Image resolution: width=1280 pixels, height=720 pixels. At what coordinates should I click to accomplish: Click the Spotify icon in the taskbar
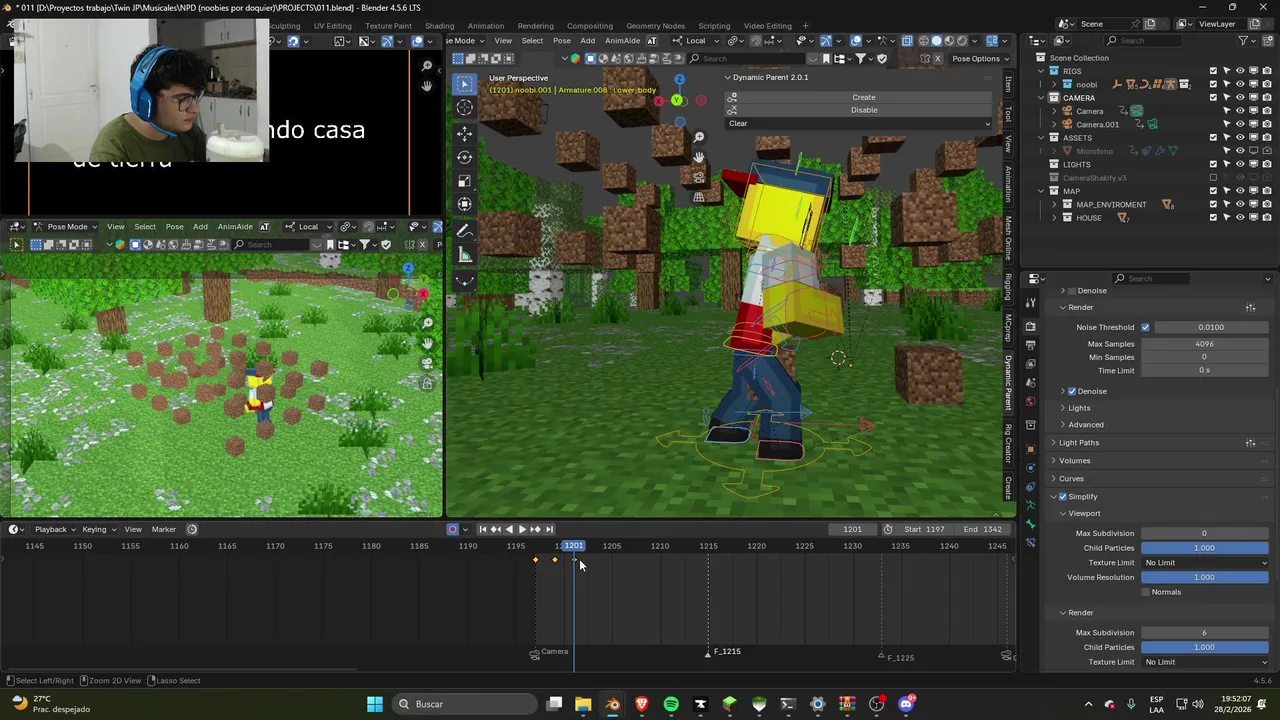click(671, 704)
